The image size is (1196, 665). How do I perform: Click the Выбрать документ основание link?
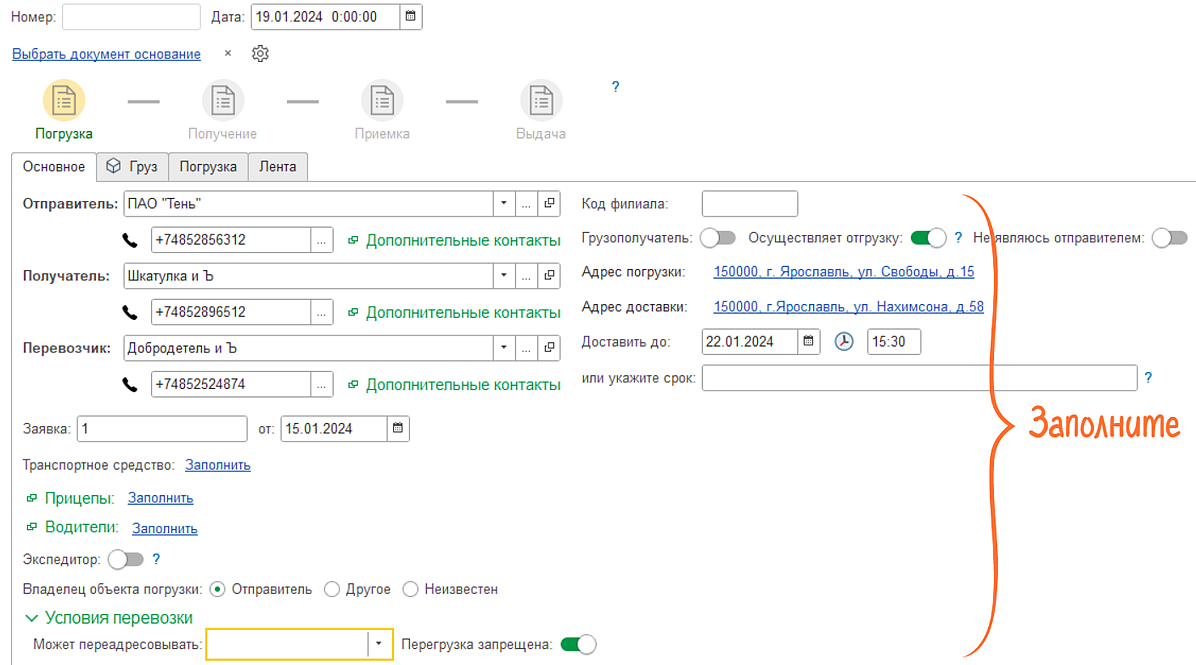106,54
